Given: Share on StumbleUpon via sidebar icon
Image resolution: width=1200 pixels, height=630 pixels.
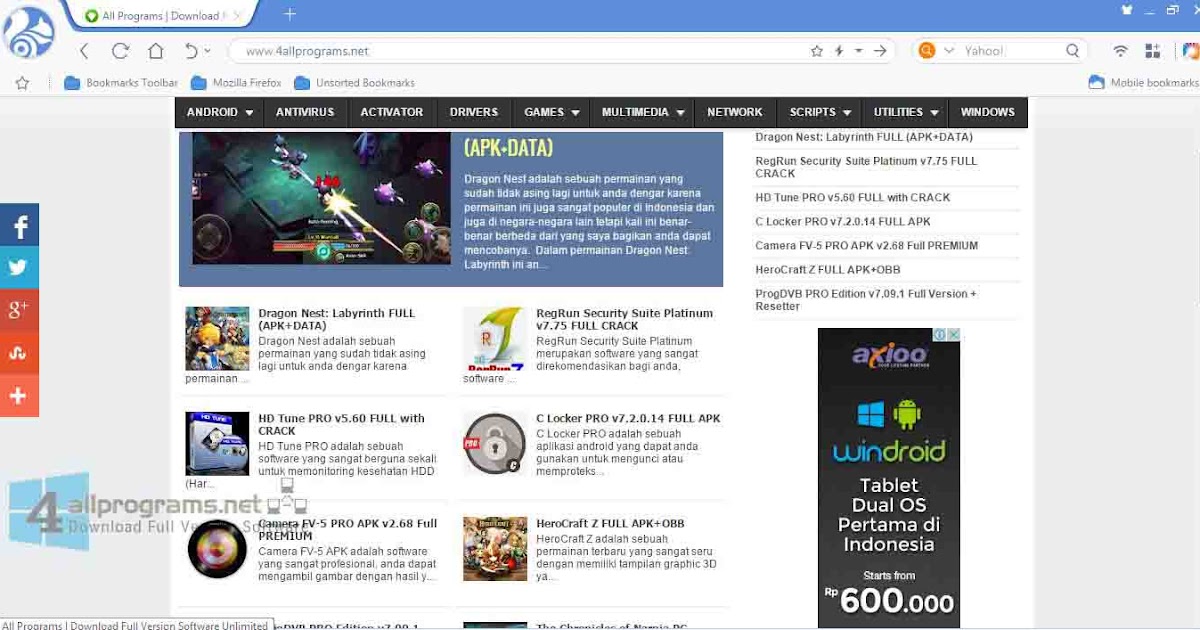Looking at the screenshot, I should point(19,353).
